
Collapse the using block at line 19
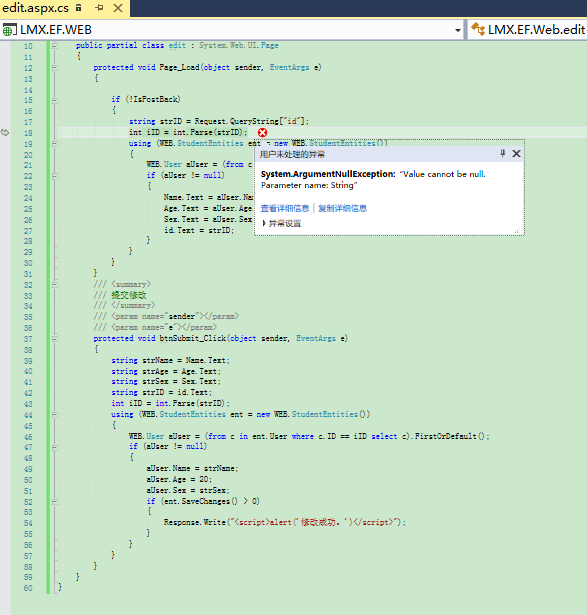pos(55,144)
